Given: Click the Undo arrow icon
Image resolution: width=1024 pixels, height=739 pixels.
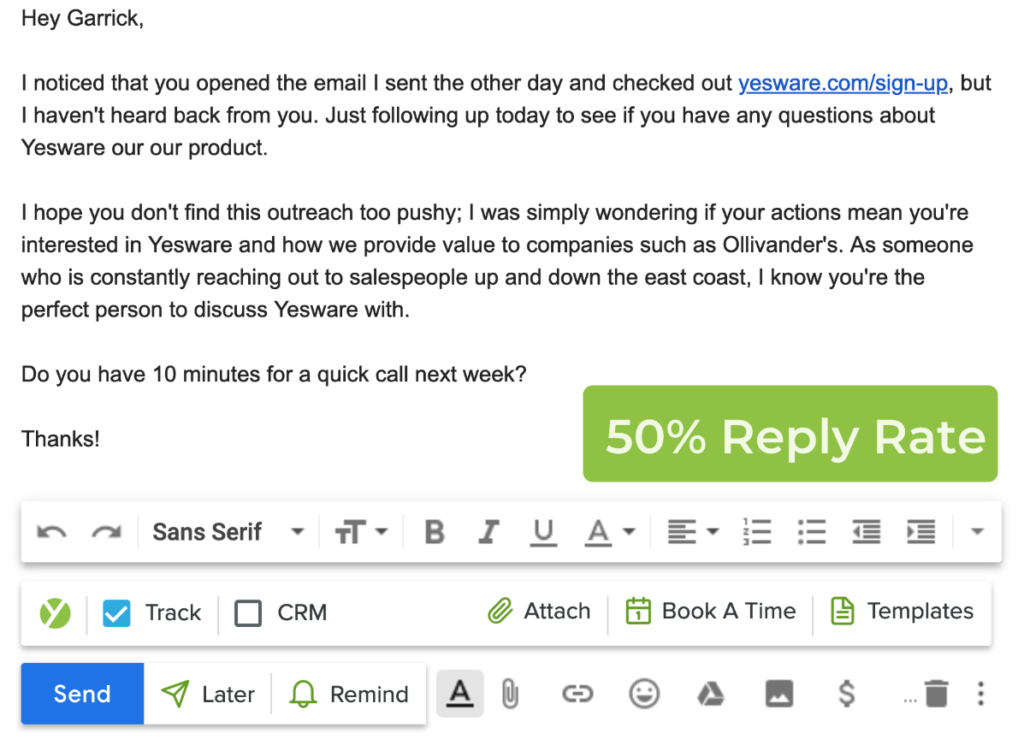Looking at the screenshot, I should (52, 531).
